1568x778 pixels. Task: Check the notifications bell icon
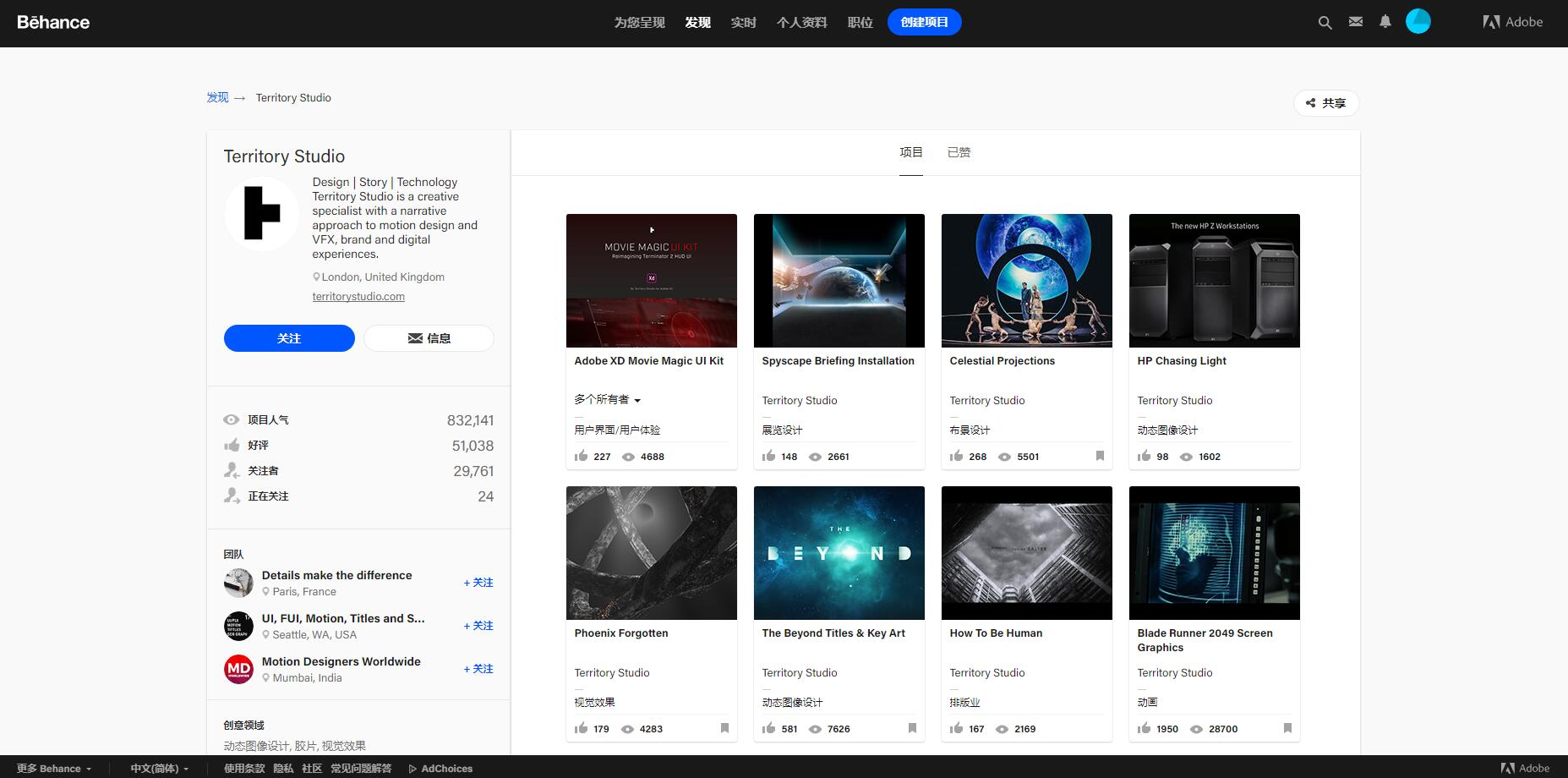pyautogui.click(x=1385, y=22)
